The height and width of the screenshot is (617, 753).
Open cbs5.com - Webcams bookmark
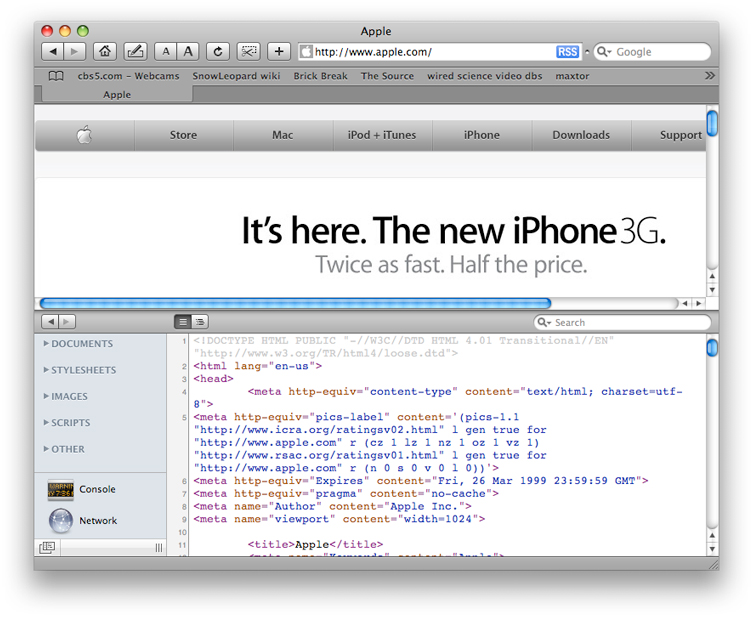(128, 76)
